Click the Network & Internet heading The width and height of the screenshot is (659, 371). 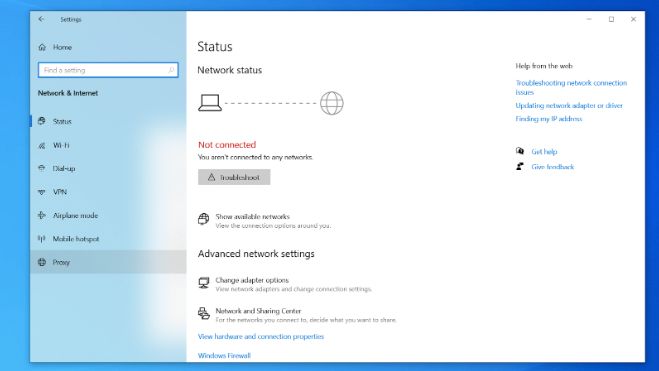tap(68, 93)
